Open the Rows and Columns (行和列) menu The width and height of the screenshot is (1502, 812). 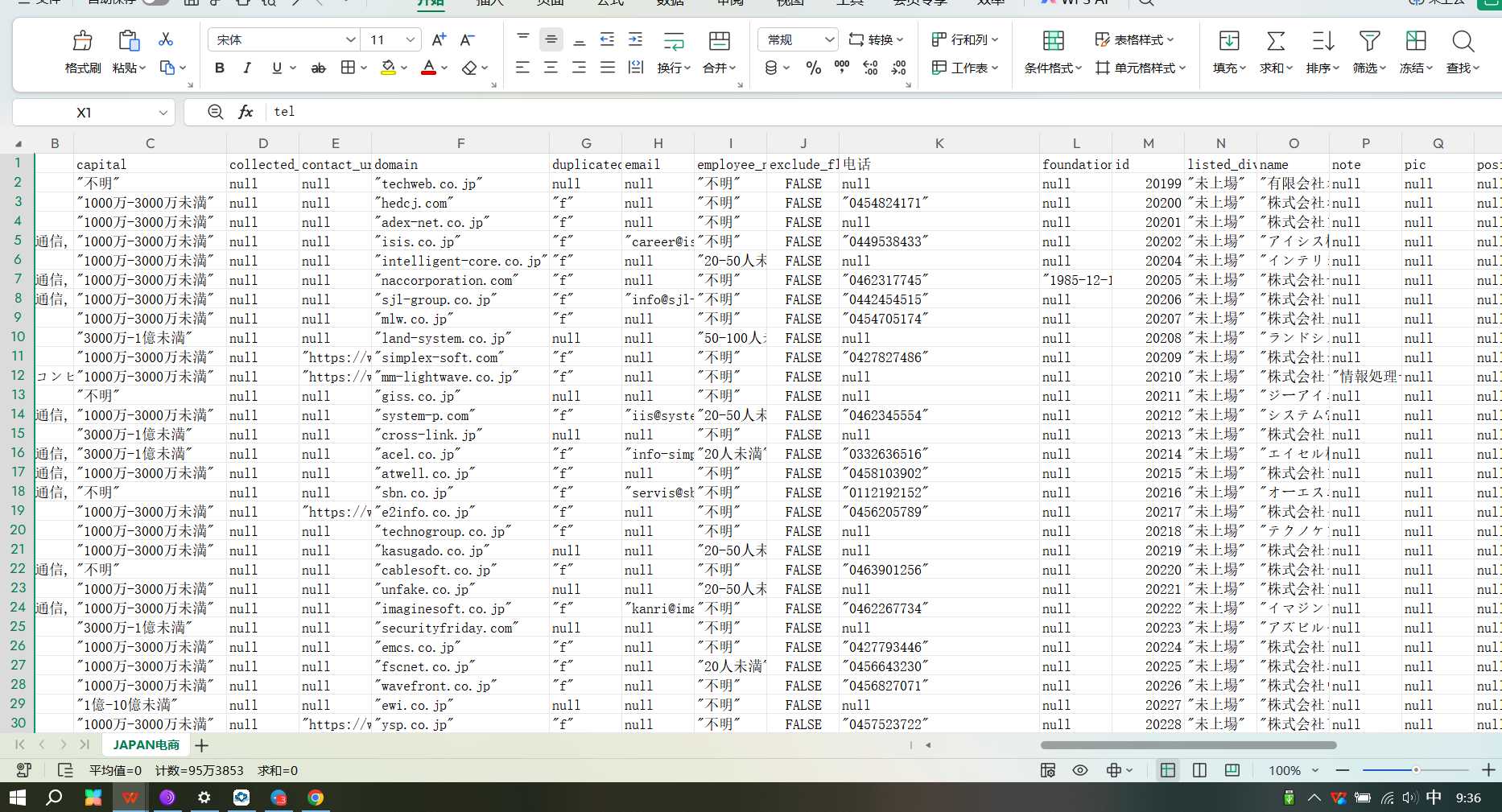tap(964, 39)
